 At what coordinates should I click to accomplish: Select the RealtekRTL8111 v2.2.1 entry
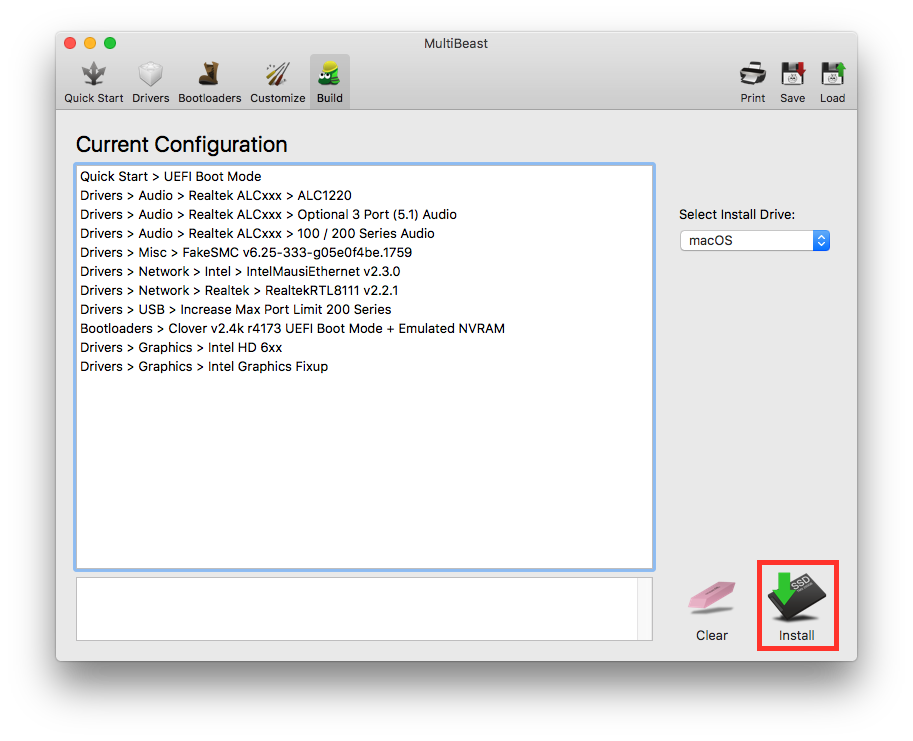(x=239, y=291)
